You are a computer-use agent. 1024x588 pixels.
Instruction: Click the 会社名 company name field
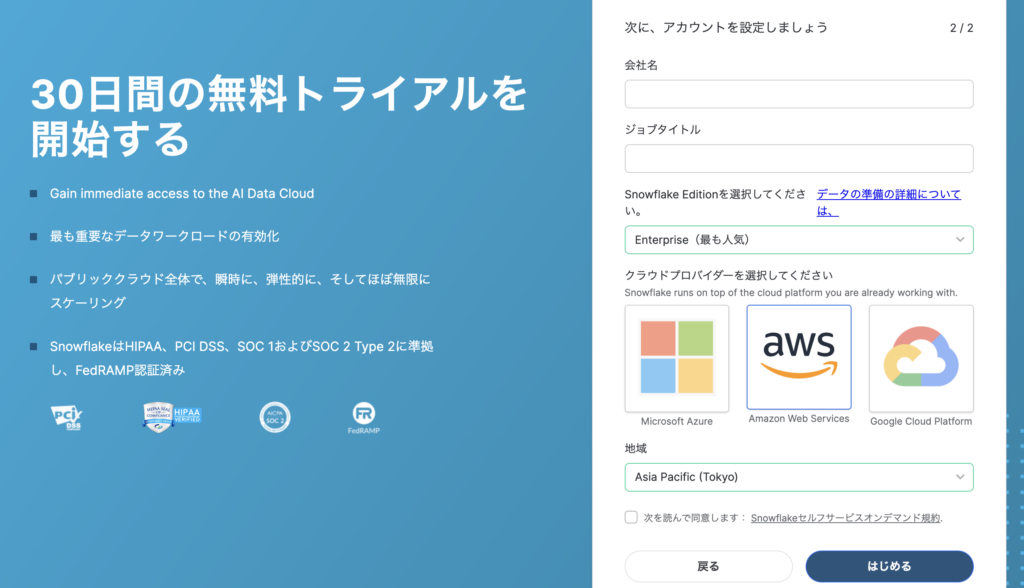[798, 94]
